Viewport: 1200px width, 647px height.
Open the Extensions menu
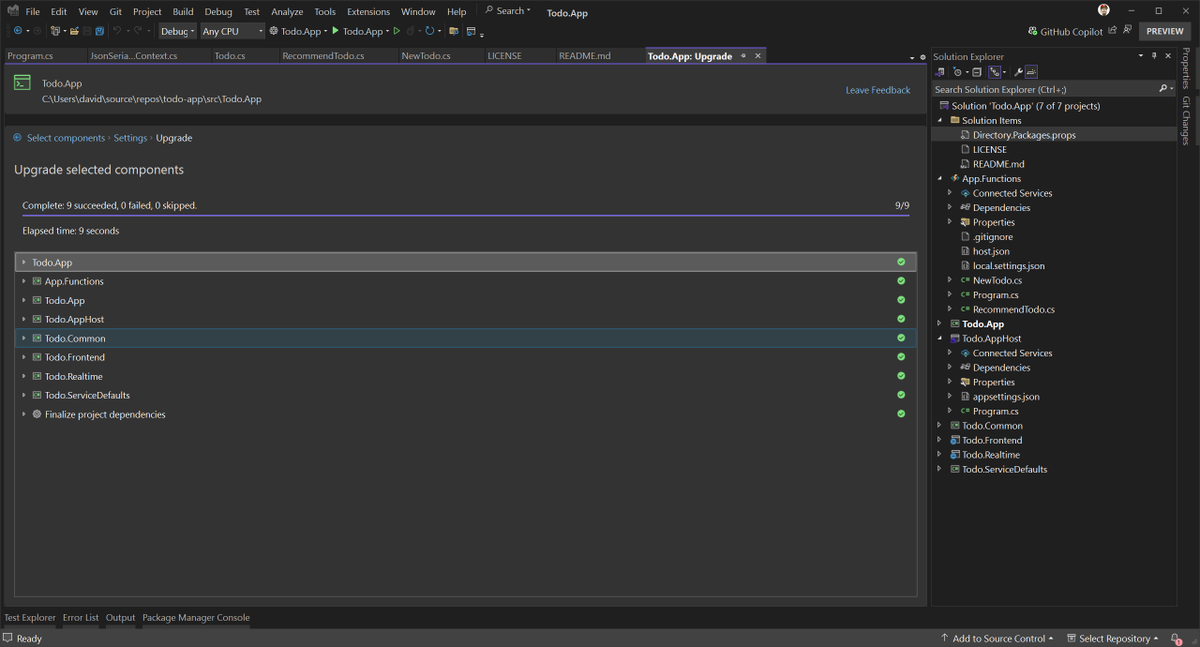[x=368, y=11]
